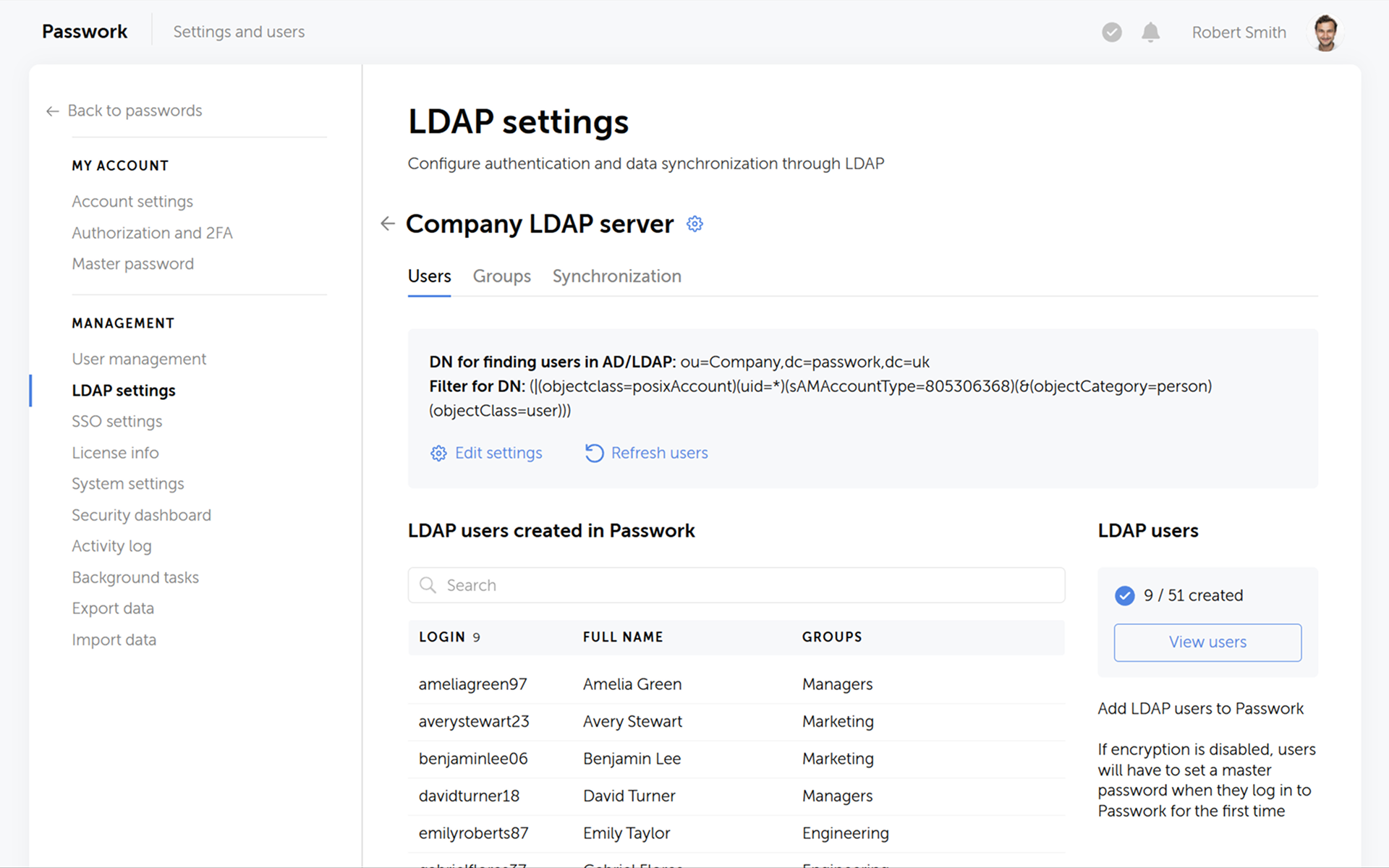Screen dimensions: 1389x868
Task: Click the Refresh users circular arrow icon
Action: pos(594,453)
